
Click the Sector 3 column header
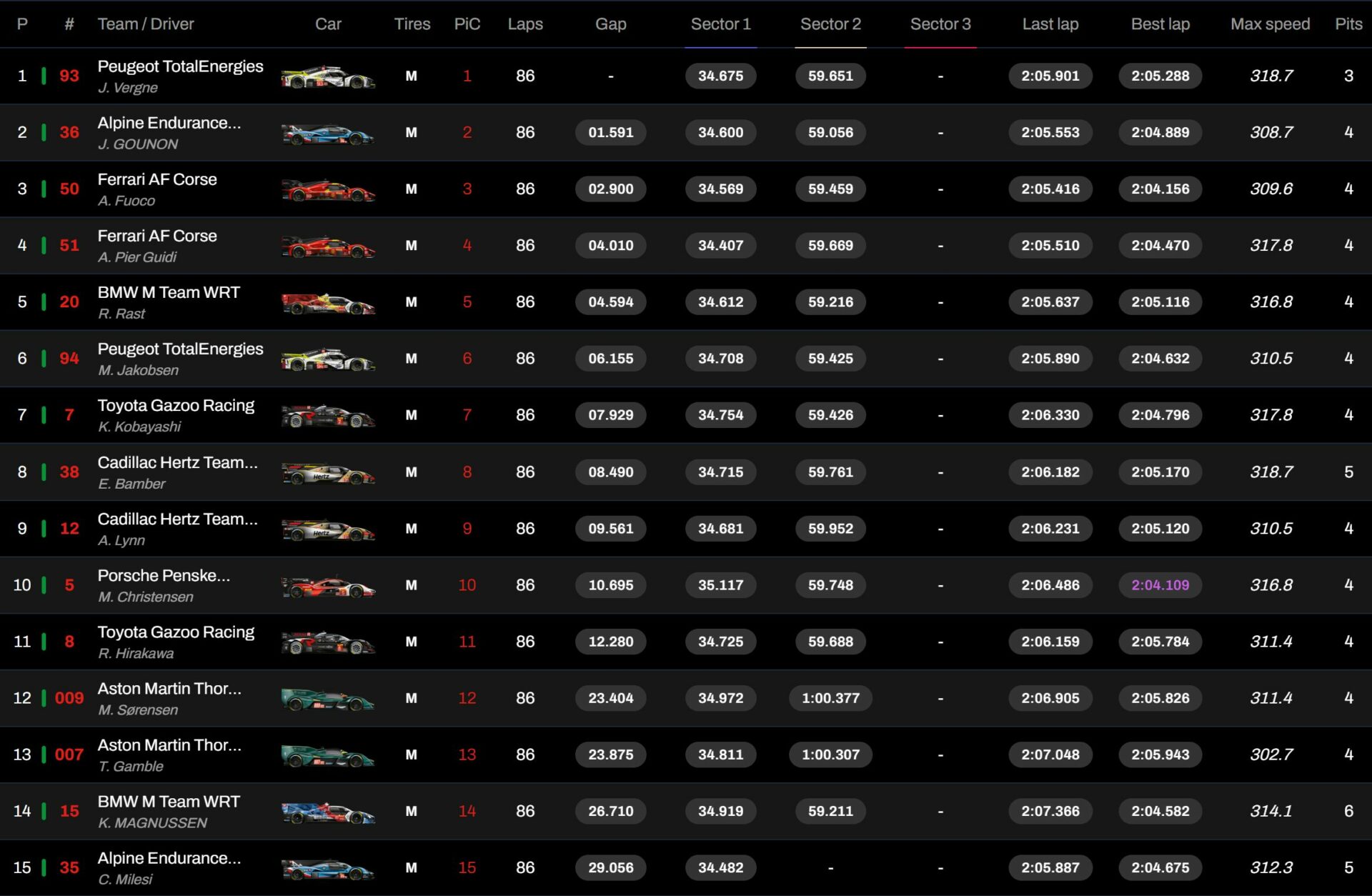pyautogui.click(x=940, y=24)
